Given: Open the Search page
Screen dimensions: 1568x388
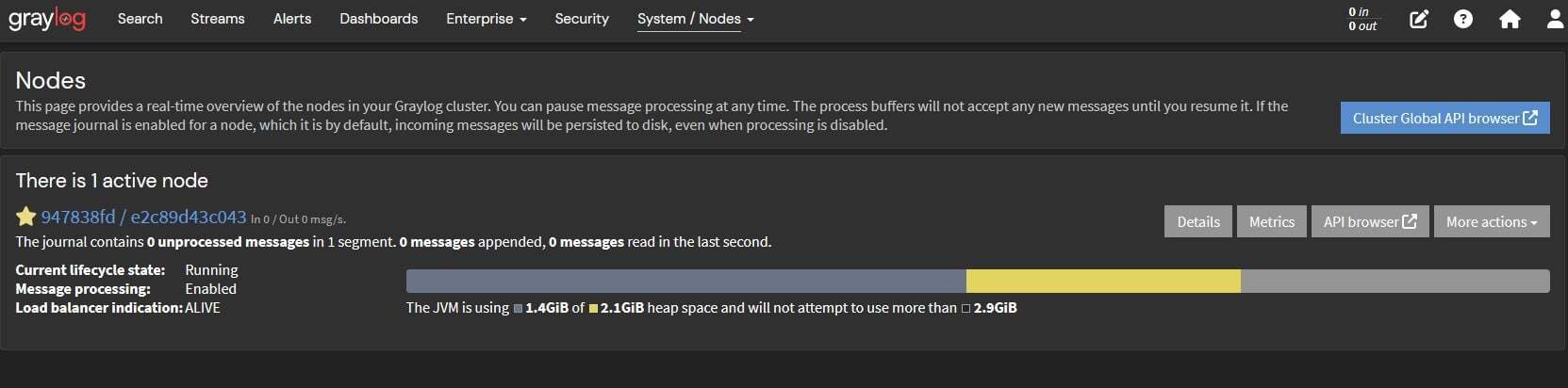Looking at the screenshot, I should [x=140, y=19].
